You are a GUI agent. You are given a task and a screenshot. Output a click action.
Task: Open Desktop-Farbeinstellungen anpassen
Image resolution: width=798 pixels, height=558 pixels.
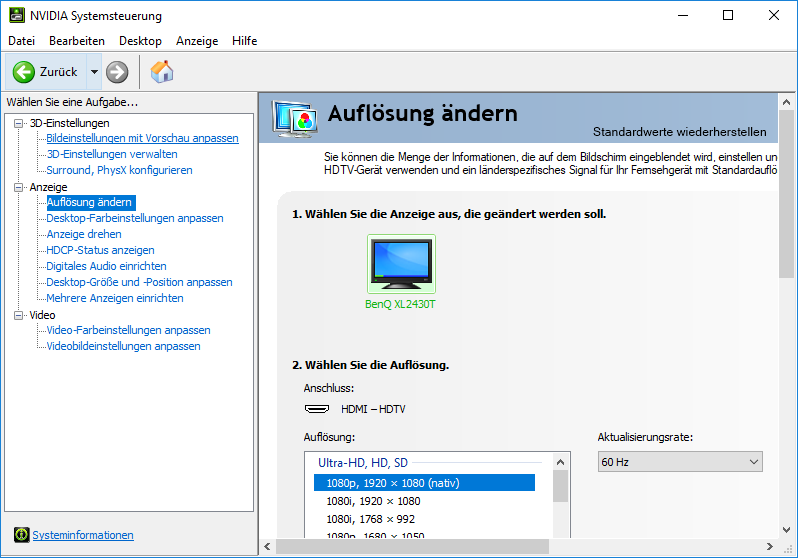[135, 218]
